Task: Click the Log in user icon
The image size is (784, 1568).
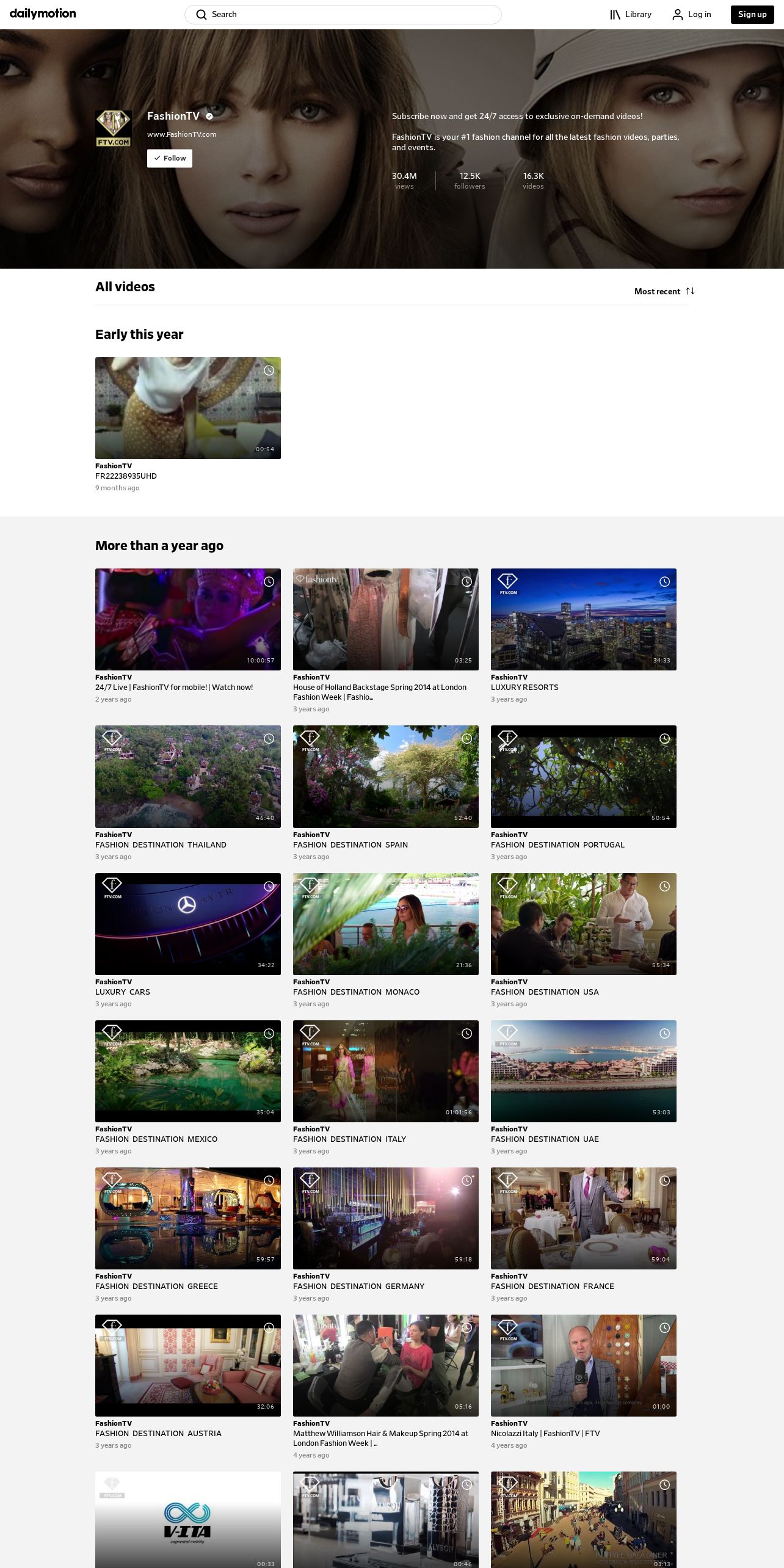Action: tap(677, 15)
